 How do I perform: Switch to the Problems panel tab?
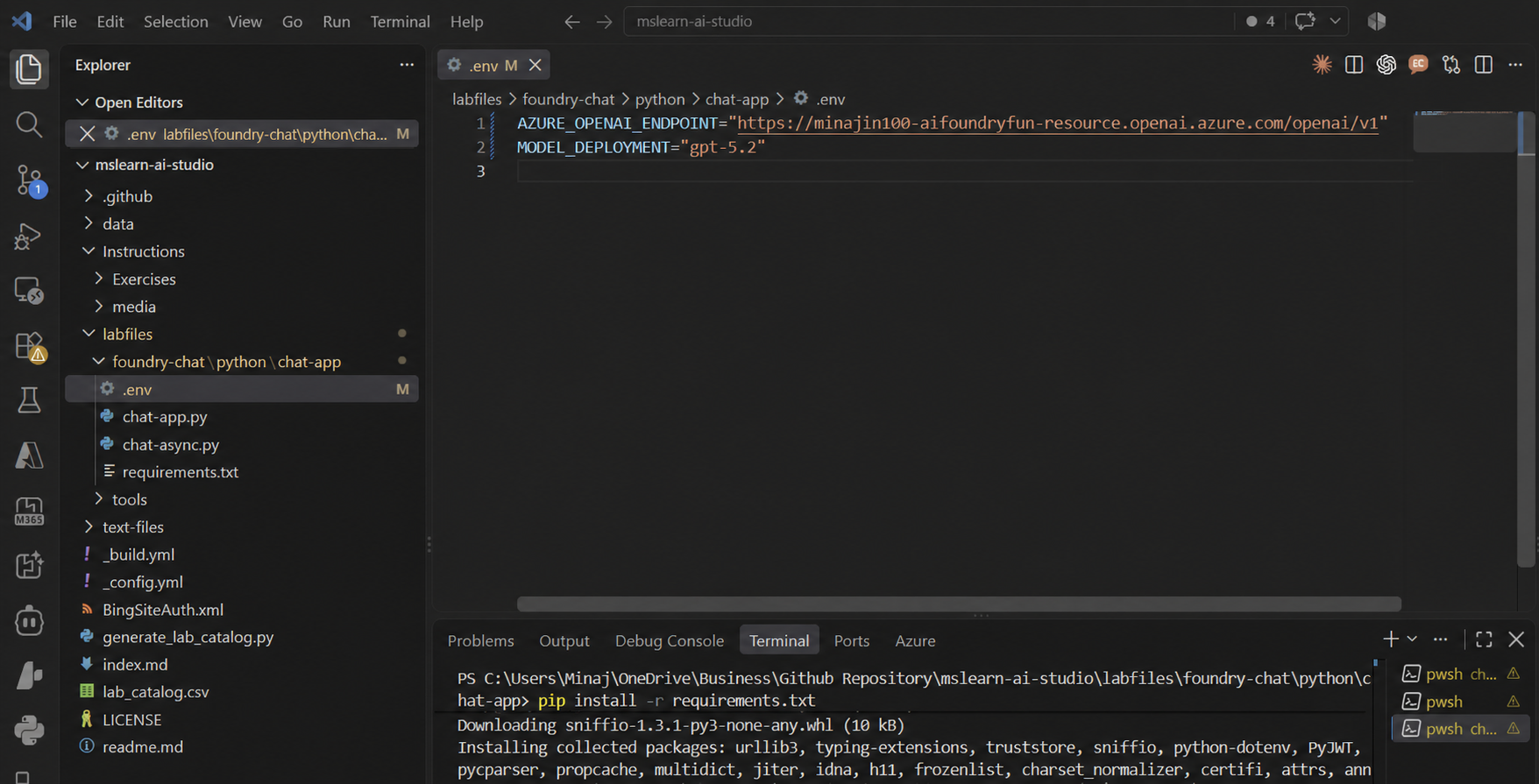coord(480,640)
